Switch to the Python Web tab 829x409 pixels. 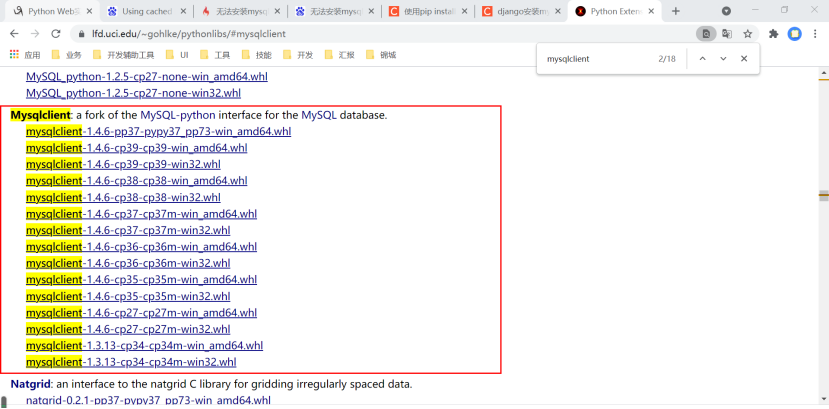(x=52, y=11)
